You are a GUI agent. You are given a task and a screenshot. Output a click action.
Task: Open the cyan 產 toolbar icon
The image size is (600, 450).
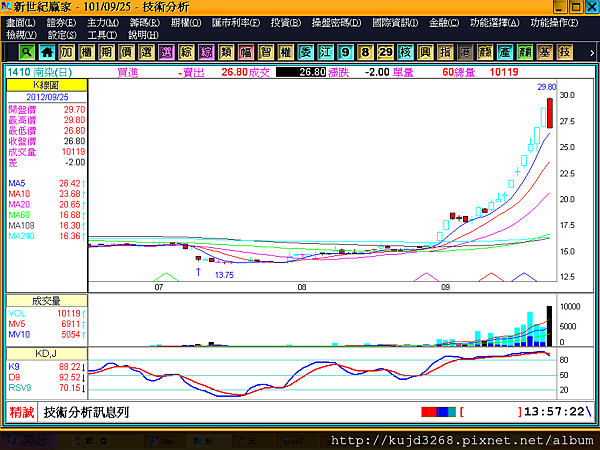coord(505,52)
